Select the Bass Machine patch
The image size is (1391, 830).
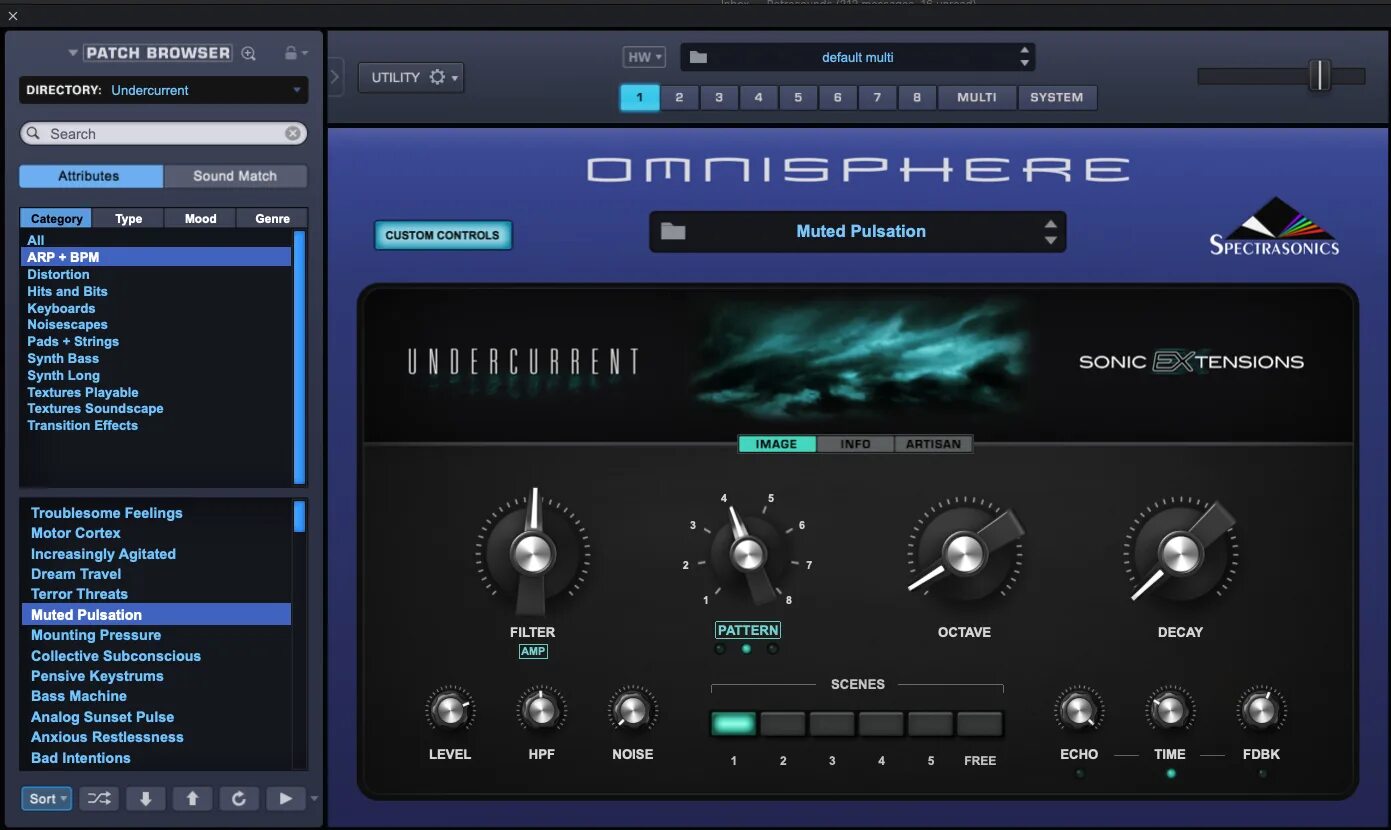click(79, 696)
